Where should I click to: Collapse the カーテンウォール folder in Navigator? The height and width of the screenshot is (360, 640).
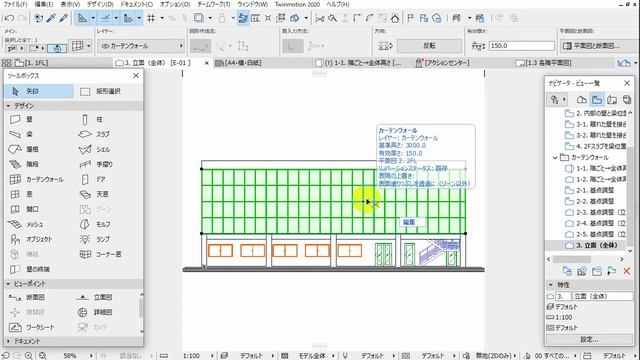(555, 157)
